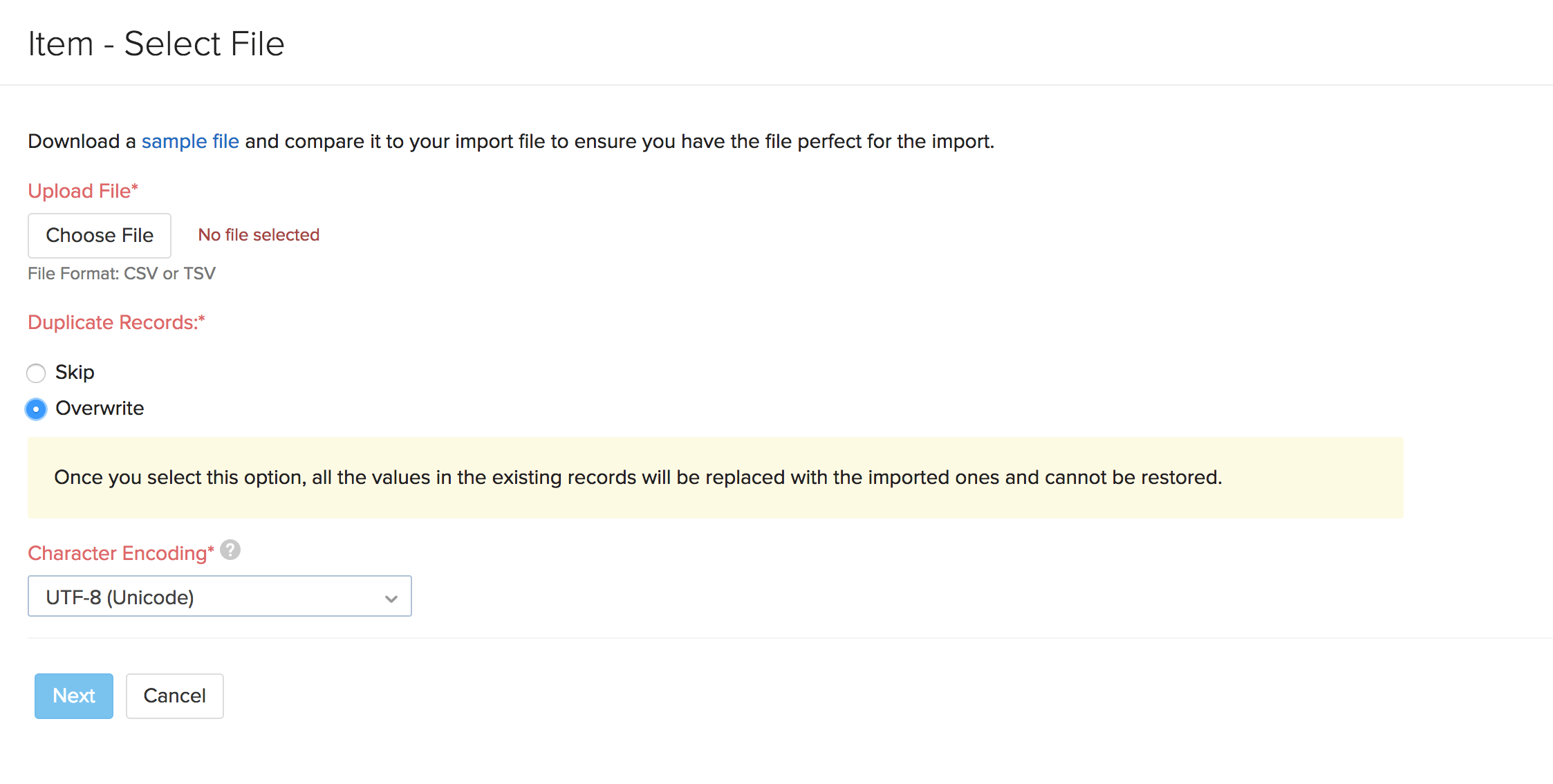The width and height of the screenshot is (1553, 784).
Task: Click the Overwrite option label text
Action: click(100, 408)
